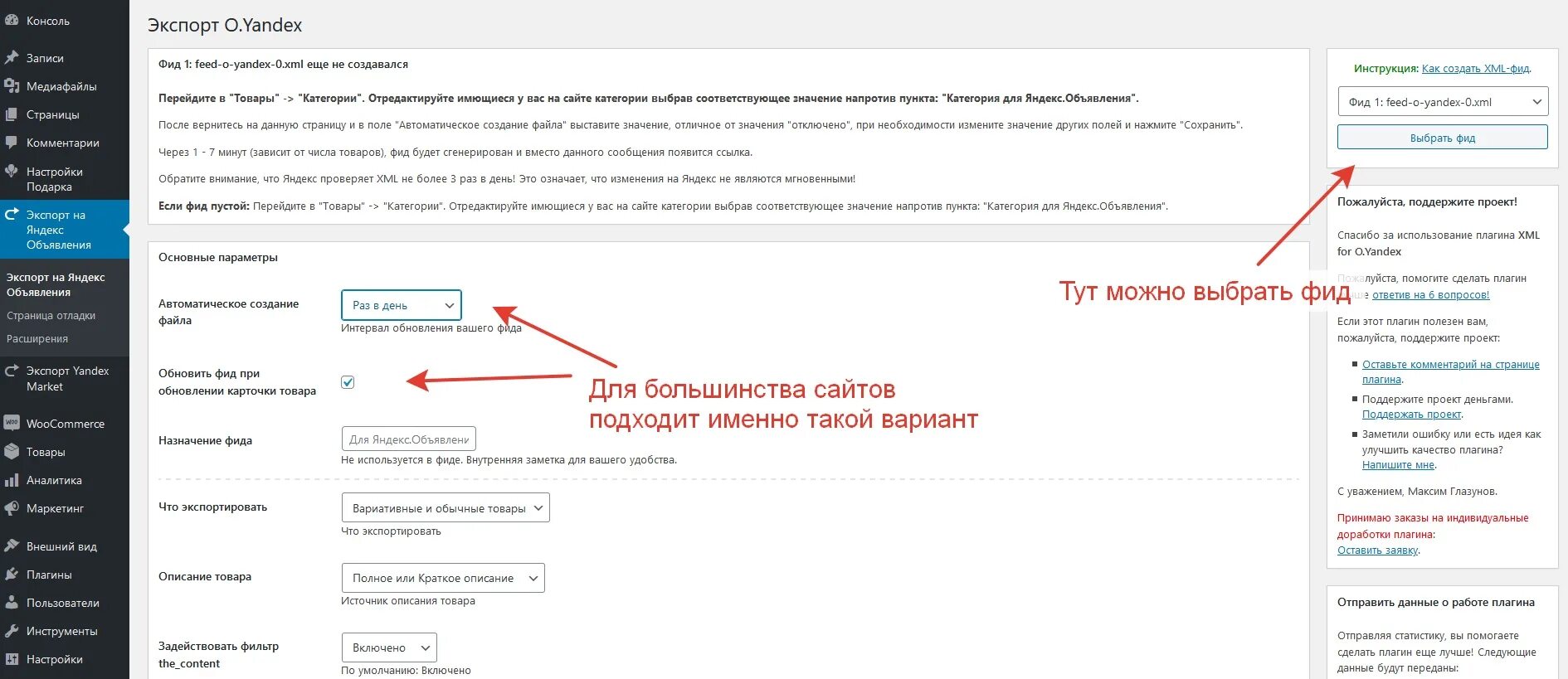Click the Записи pin icon
Image resolution: width=1568 pixels, height=679 pixels.
12,58
